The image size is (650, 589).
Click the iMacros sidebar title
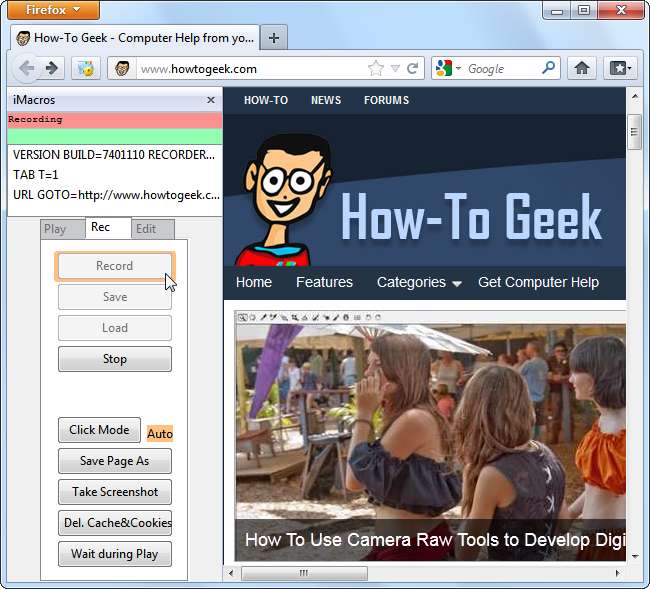[34, 100]
